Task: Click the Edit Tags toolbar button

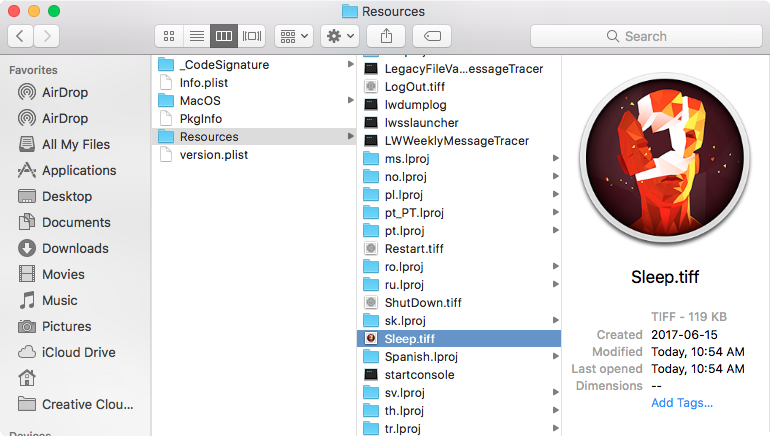Action: tap(432, 36)
